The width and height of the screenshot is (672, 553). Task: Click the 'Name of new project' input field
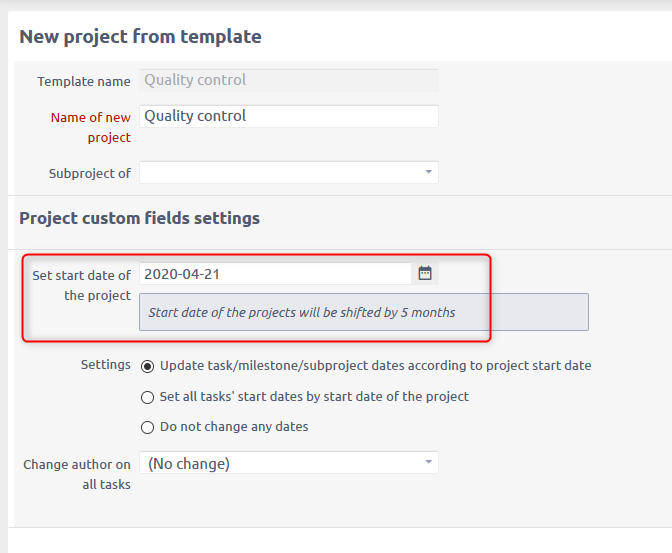[x=288, y=116]
